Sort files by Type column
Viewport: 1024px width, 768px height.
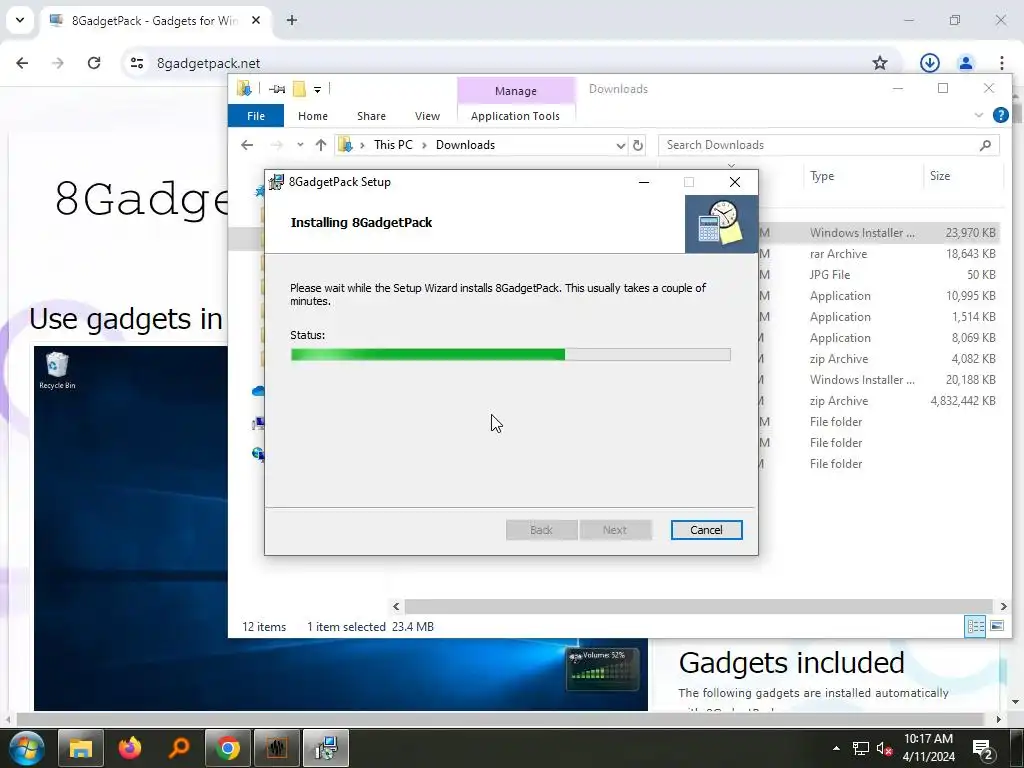822,176
